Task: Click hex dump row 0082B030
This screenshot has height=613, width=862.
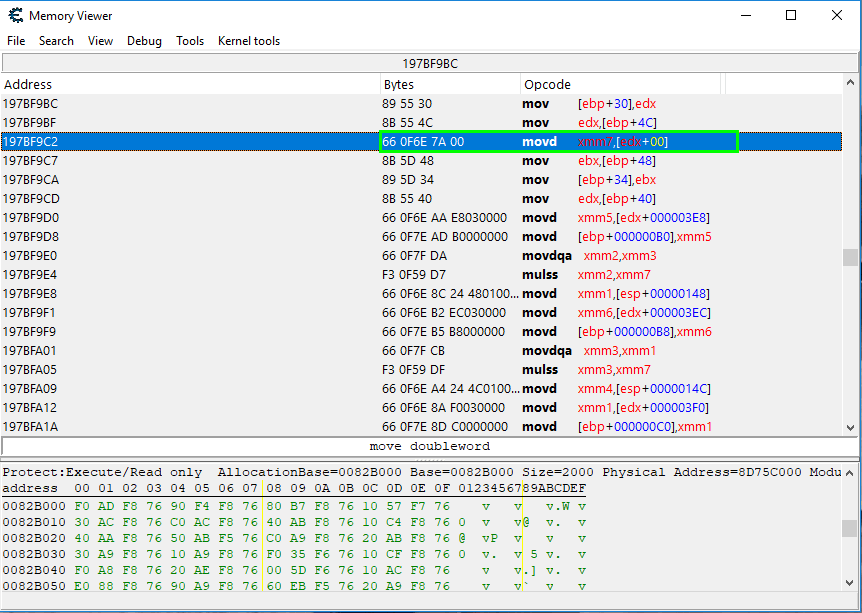Action: 295,554
